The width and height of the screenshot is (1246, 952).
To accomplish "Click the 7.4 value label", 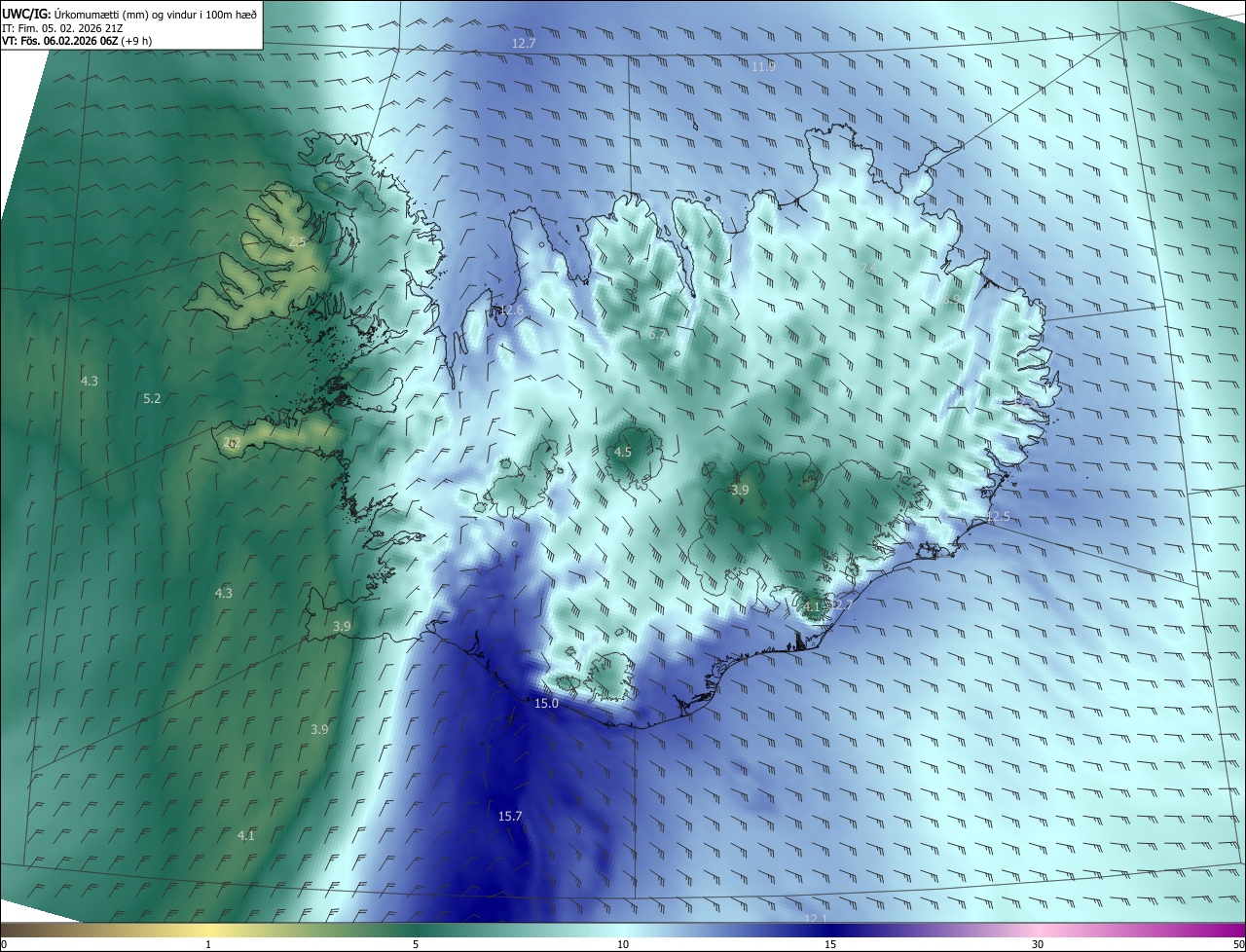I will (869, 269).
